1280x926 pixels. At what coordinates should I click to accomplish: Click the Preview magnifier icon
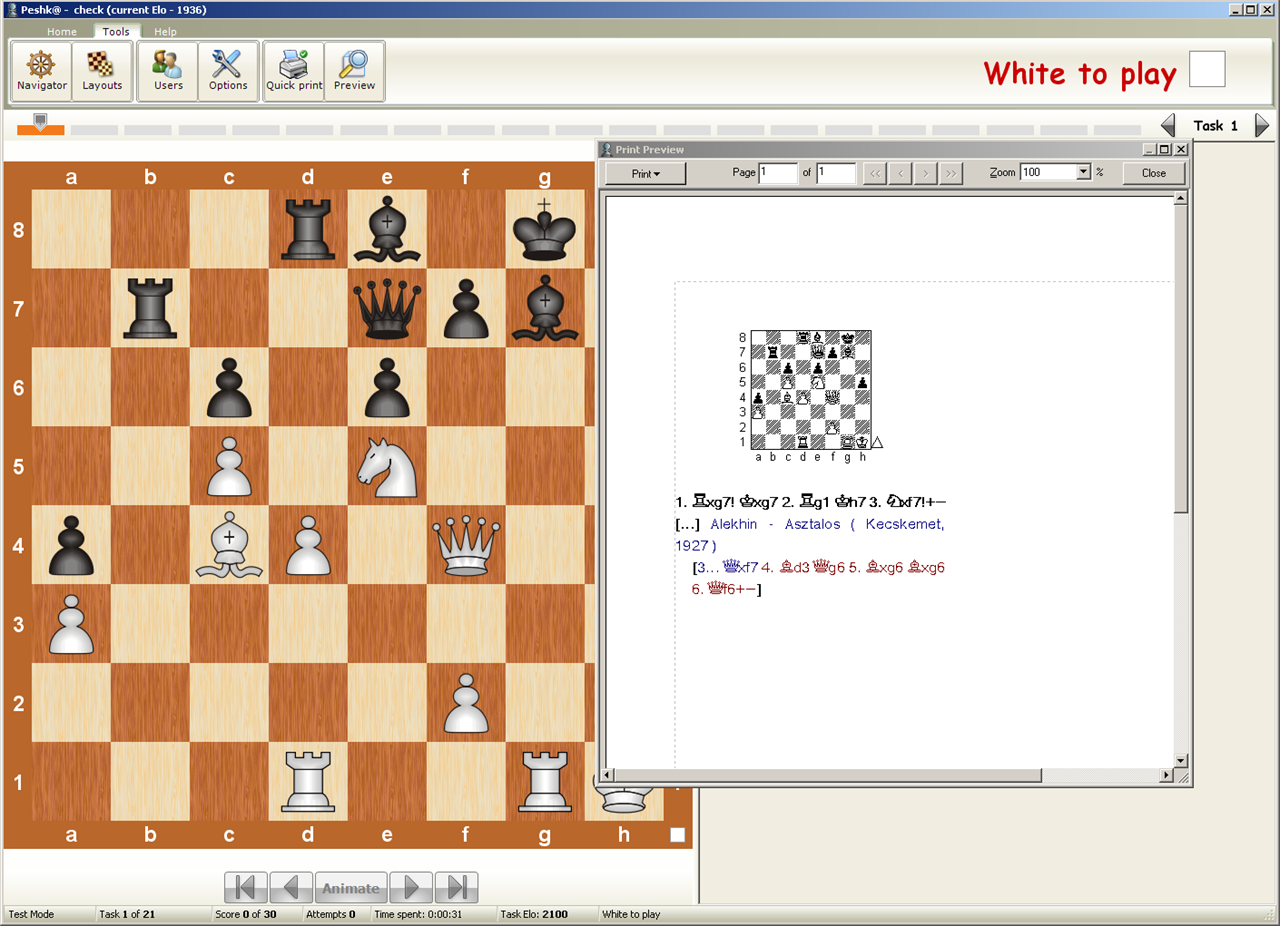[x=354, y=71]
